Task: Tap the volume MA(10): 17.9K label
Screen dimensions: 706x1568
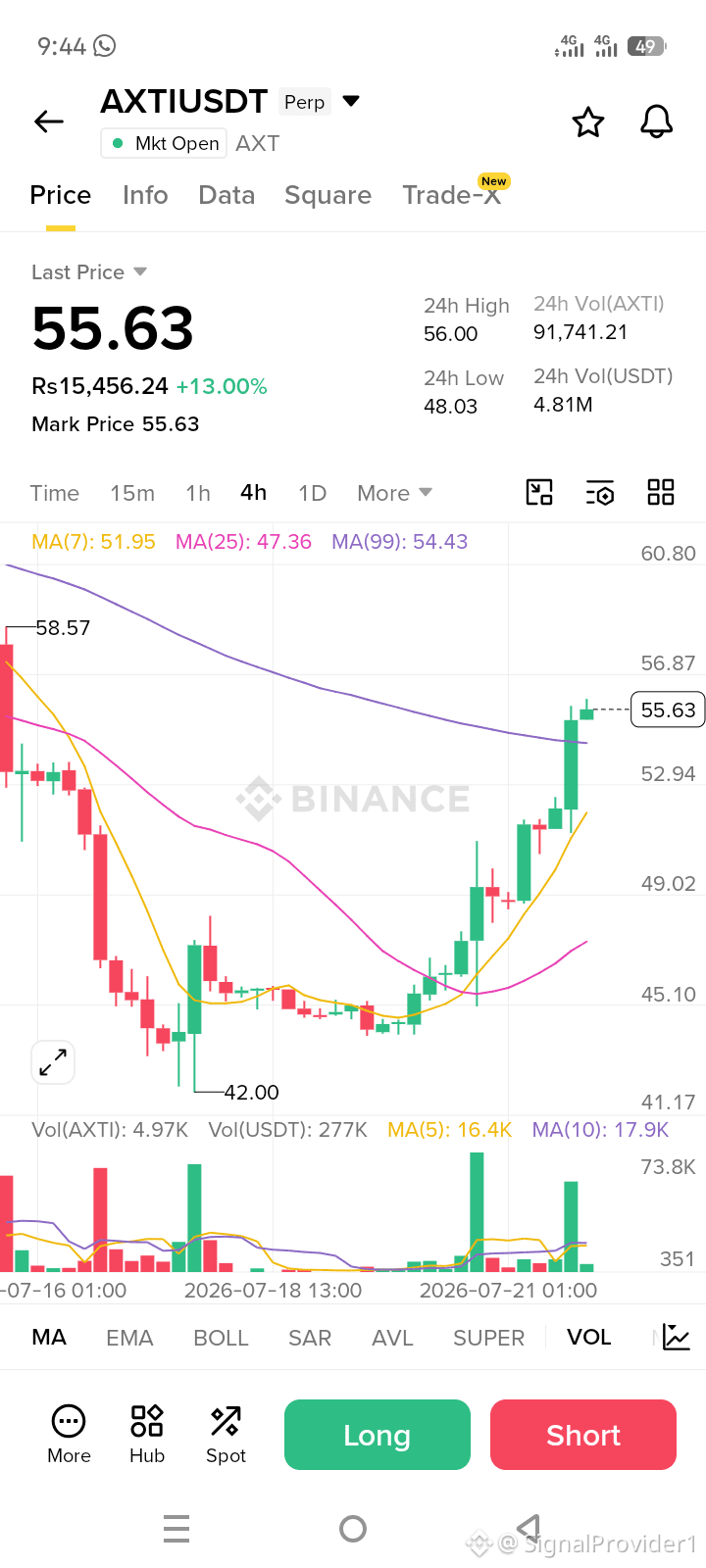Action: tap(600, 1130)
